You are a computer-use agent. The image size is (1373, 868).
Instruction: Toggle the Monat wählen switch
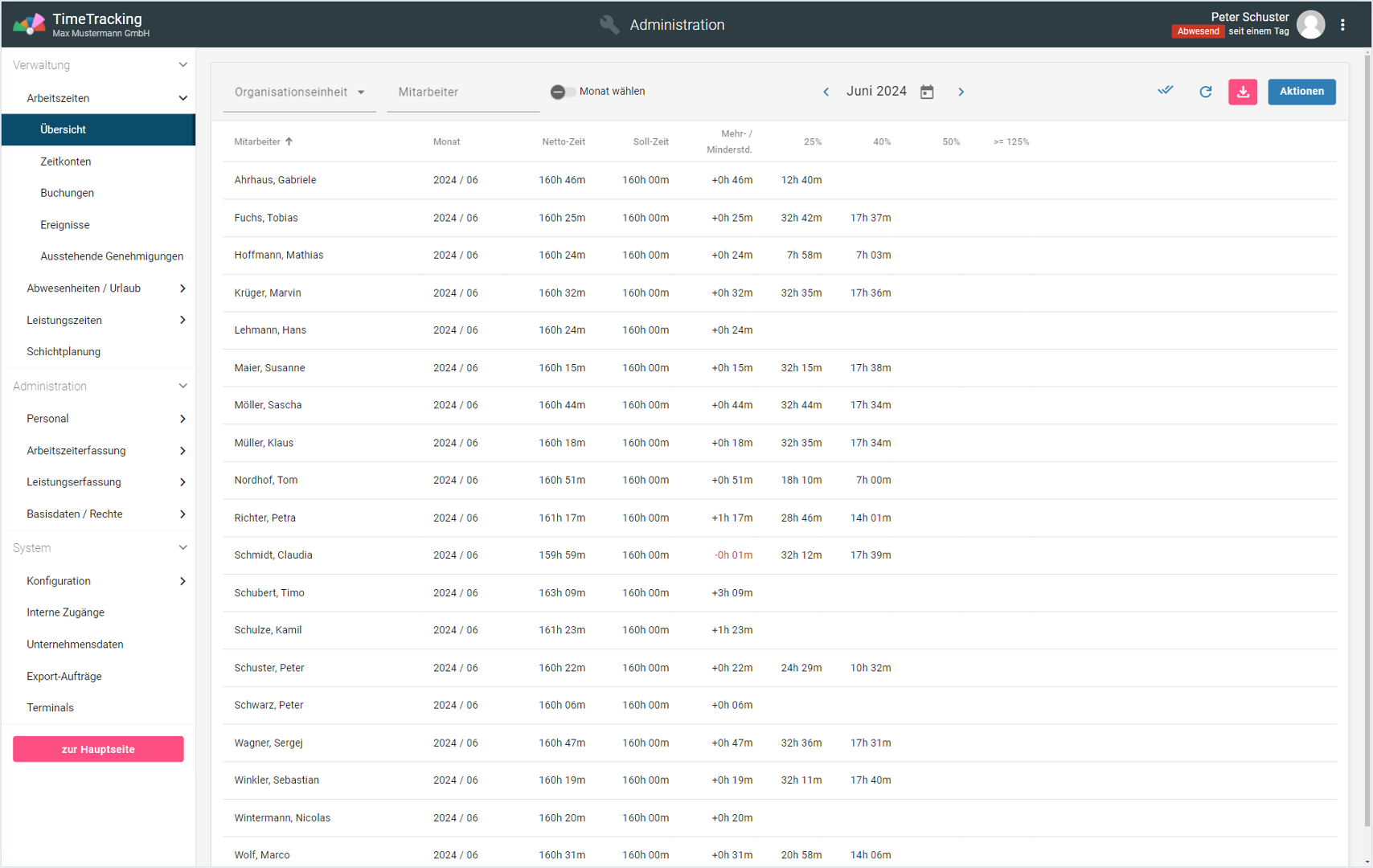(562, 92)
